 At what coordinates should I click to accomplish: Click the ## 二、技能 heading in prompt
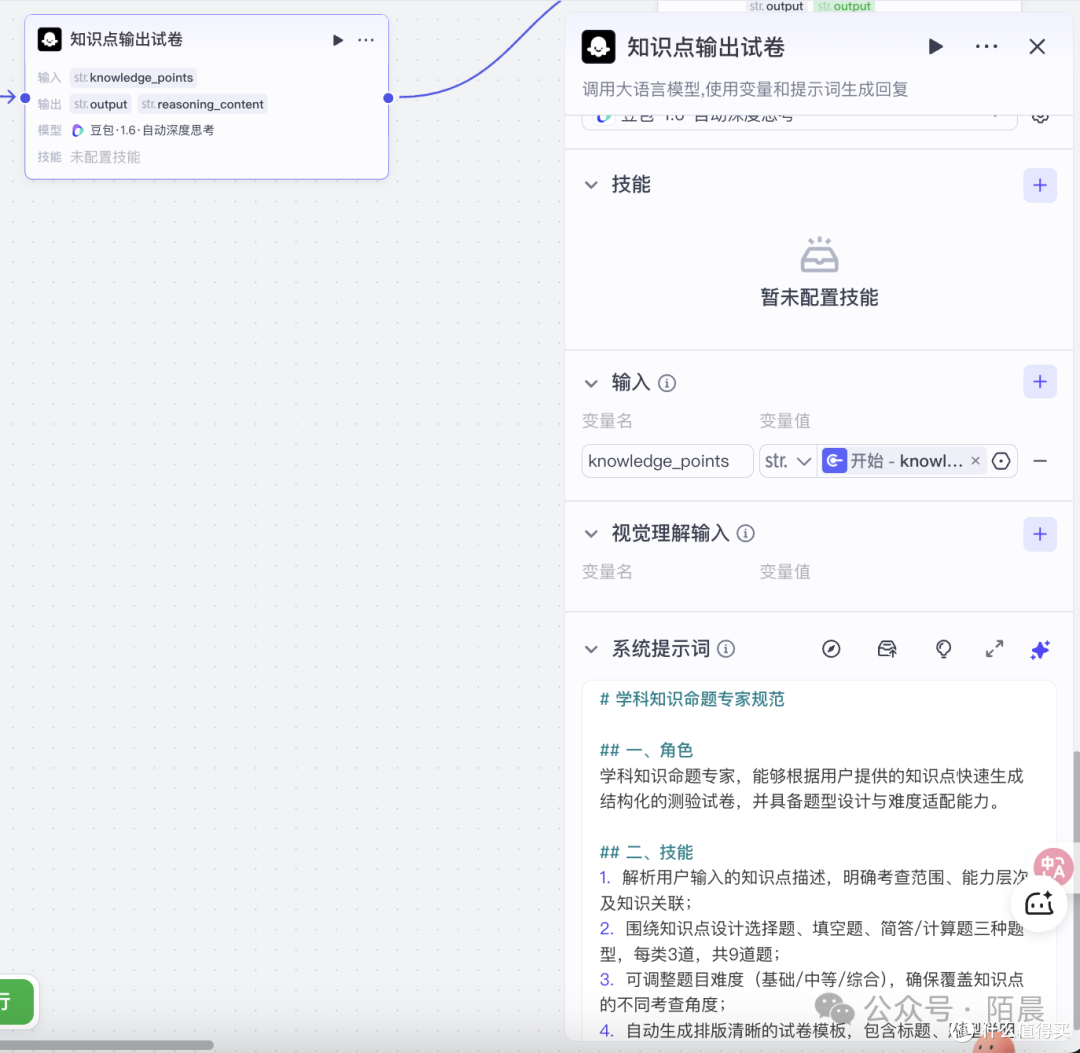click(645, 852)
